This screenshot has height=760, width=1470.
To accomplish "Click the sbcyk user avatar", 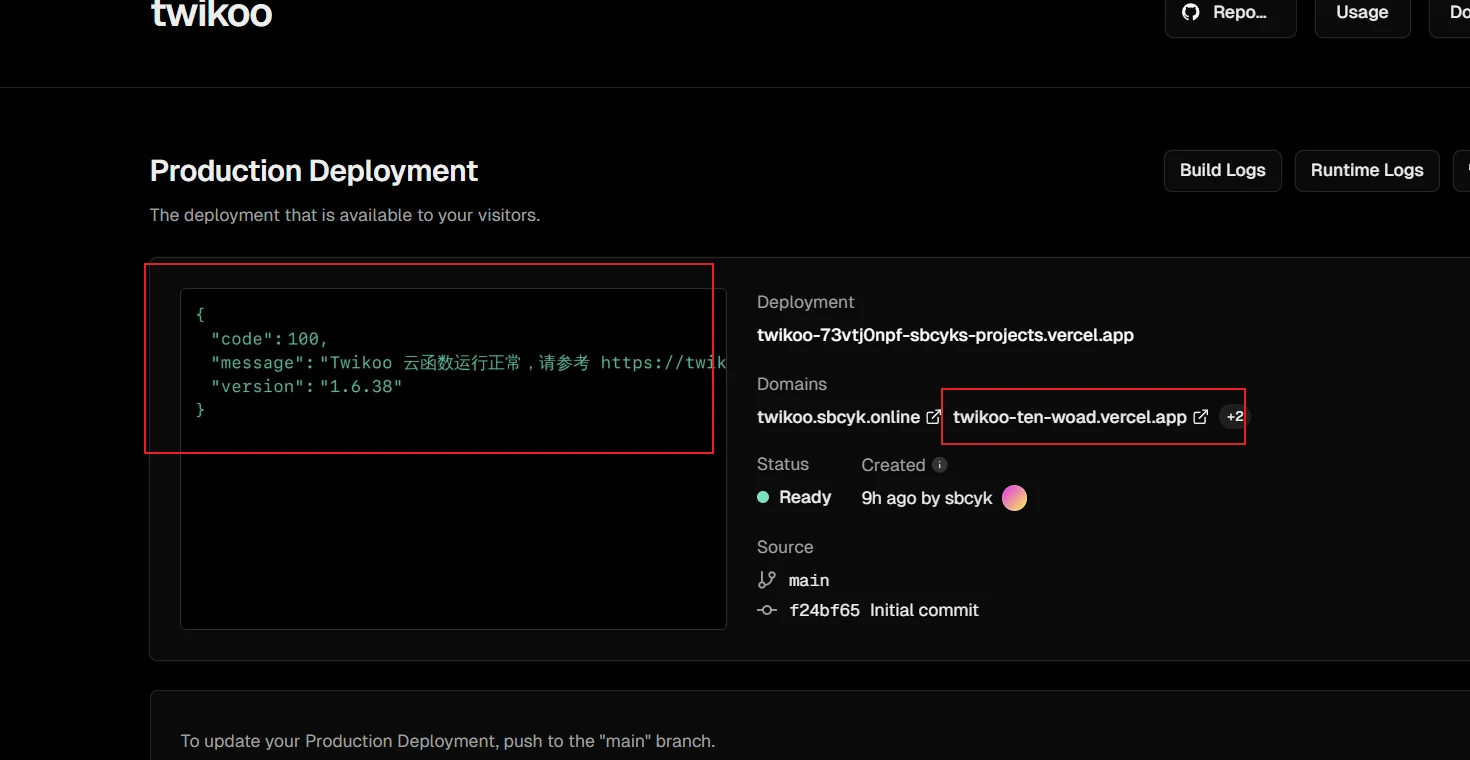I will pos(1014,498).
